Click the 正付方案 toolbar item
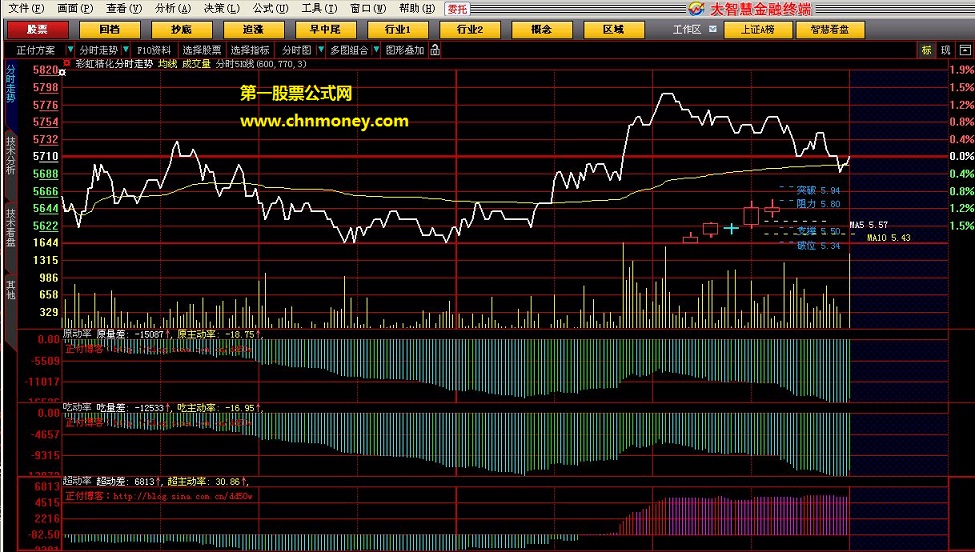 [x=35, y=50]
